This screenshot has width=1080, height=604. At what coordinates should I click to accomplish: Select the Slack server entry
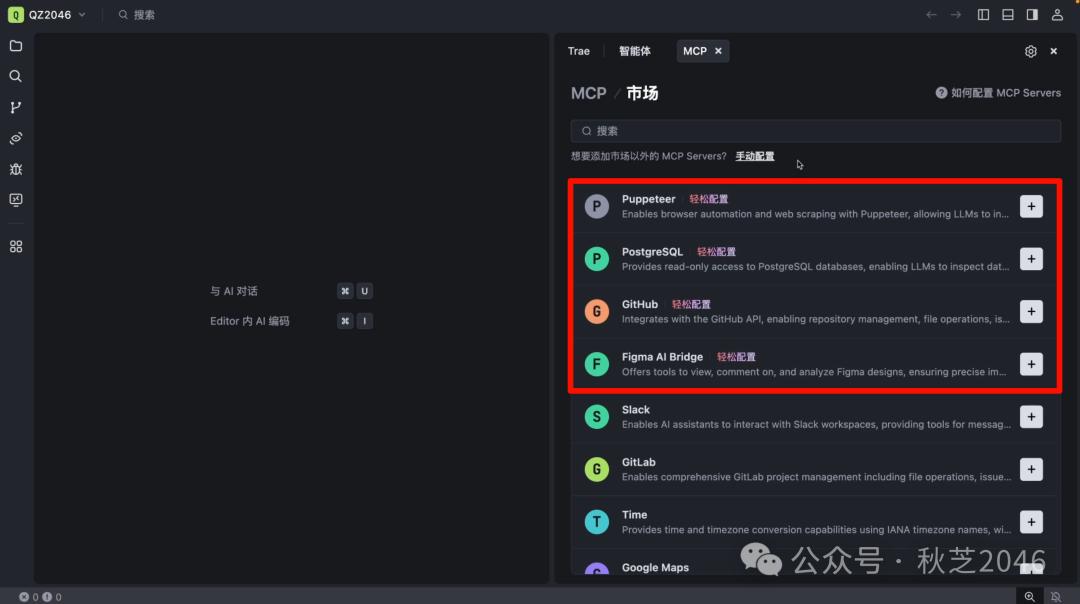coord(815,417)
